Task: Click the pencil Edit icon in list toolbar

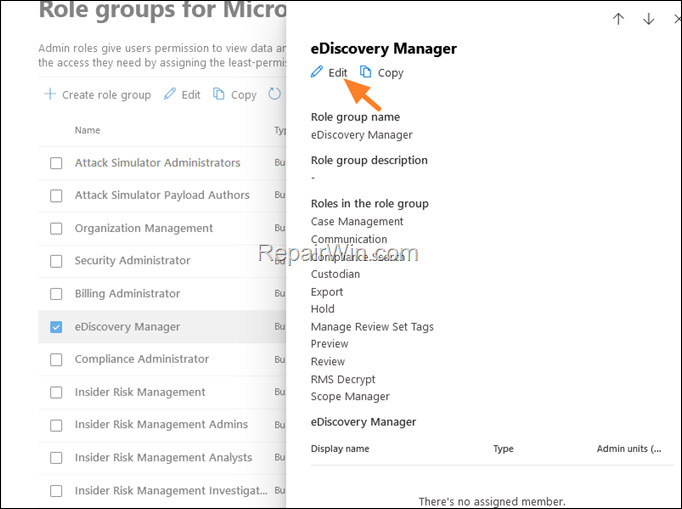Action: 170,94
